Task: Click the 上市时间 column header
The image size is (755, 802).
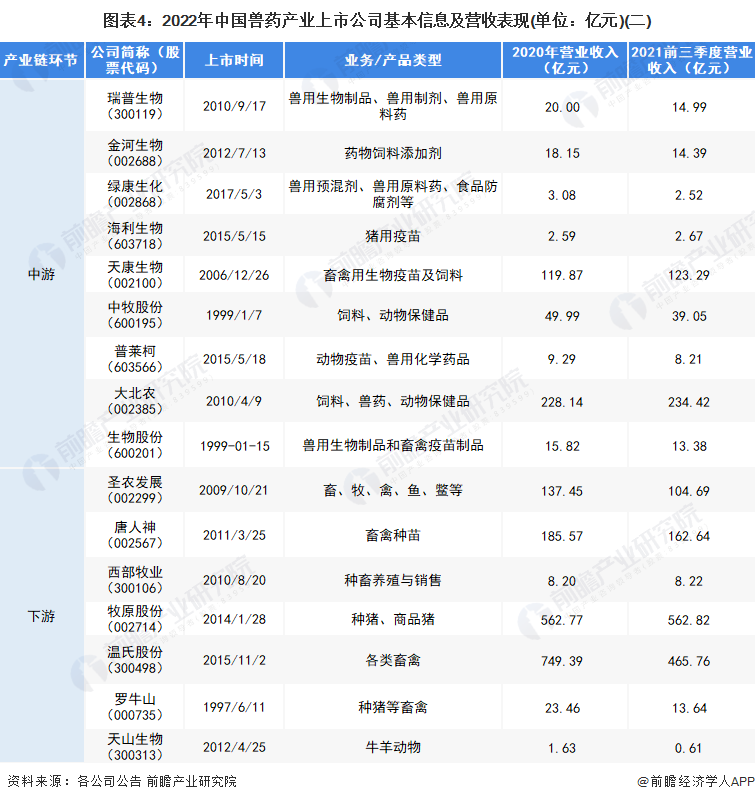Action: [234, 60]
